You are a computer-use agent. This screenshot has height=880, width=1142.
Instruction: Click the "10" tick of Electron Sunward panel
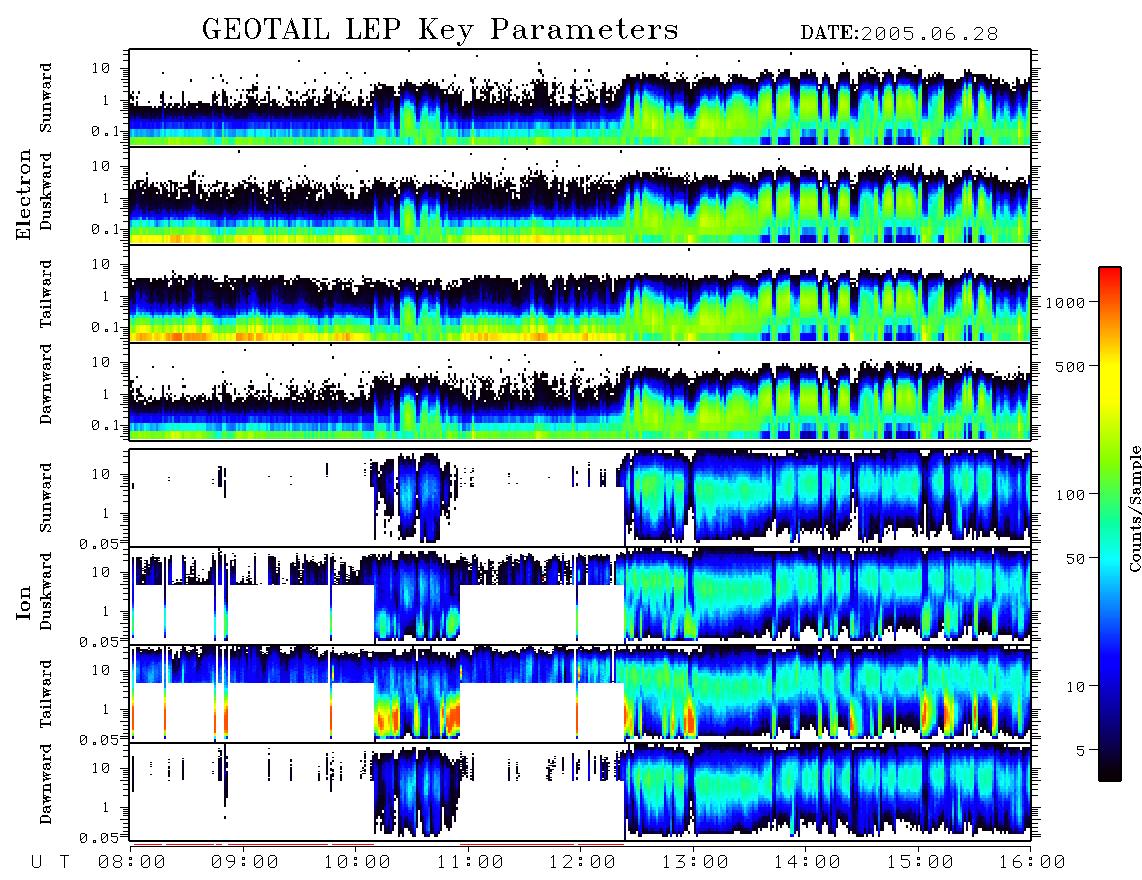[x=101, y=68]
